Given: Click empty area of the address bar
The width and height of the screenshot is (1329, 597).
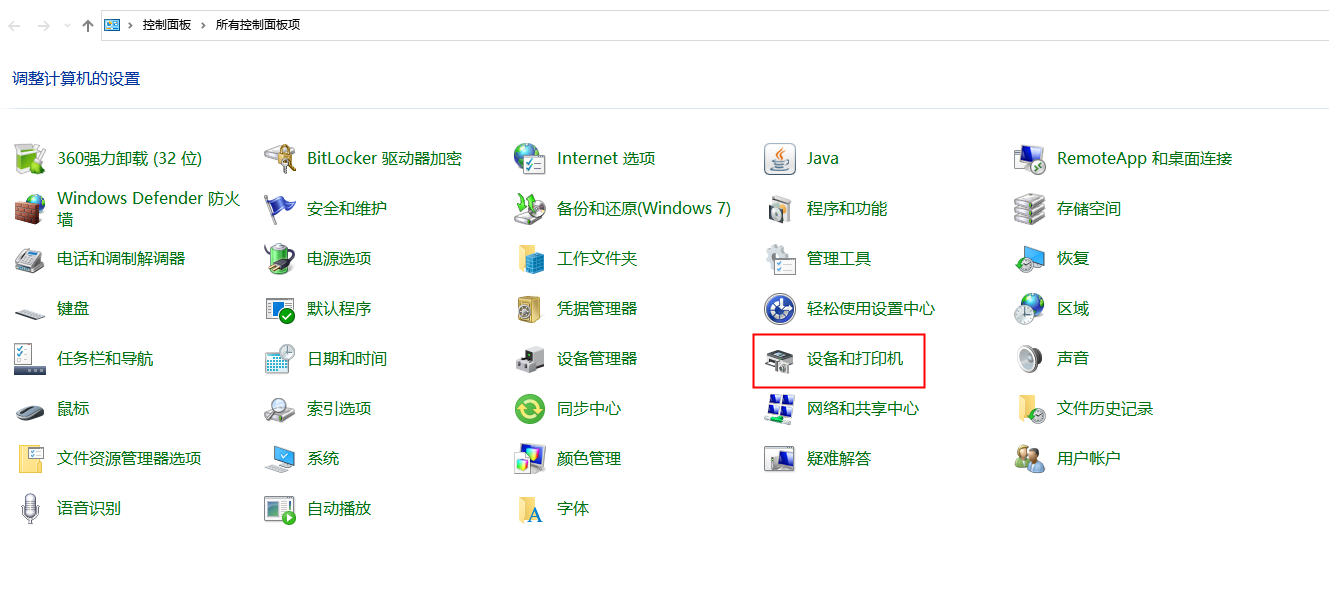Looking at the screenshot, I should tap(800, 25).
